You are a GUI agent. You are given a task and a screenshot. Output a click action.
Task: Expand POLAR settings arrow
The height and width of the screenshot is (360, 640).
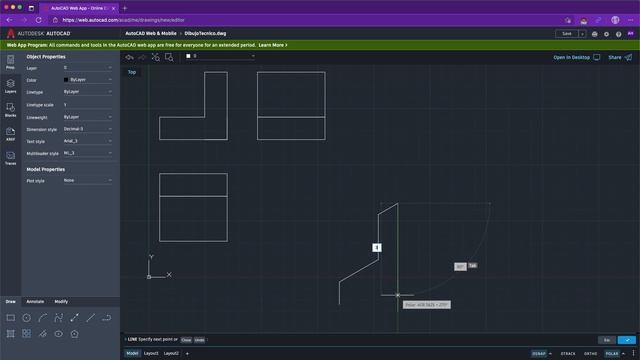[623, 353]
